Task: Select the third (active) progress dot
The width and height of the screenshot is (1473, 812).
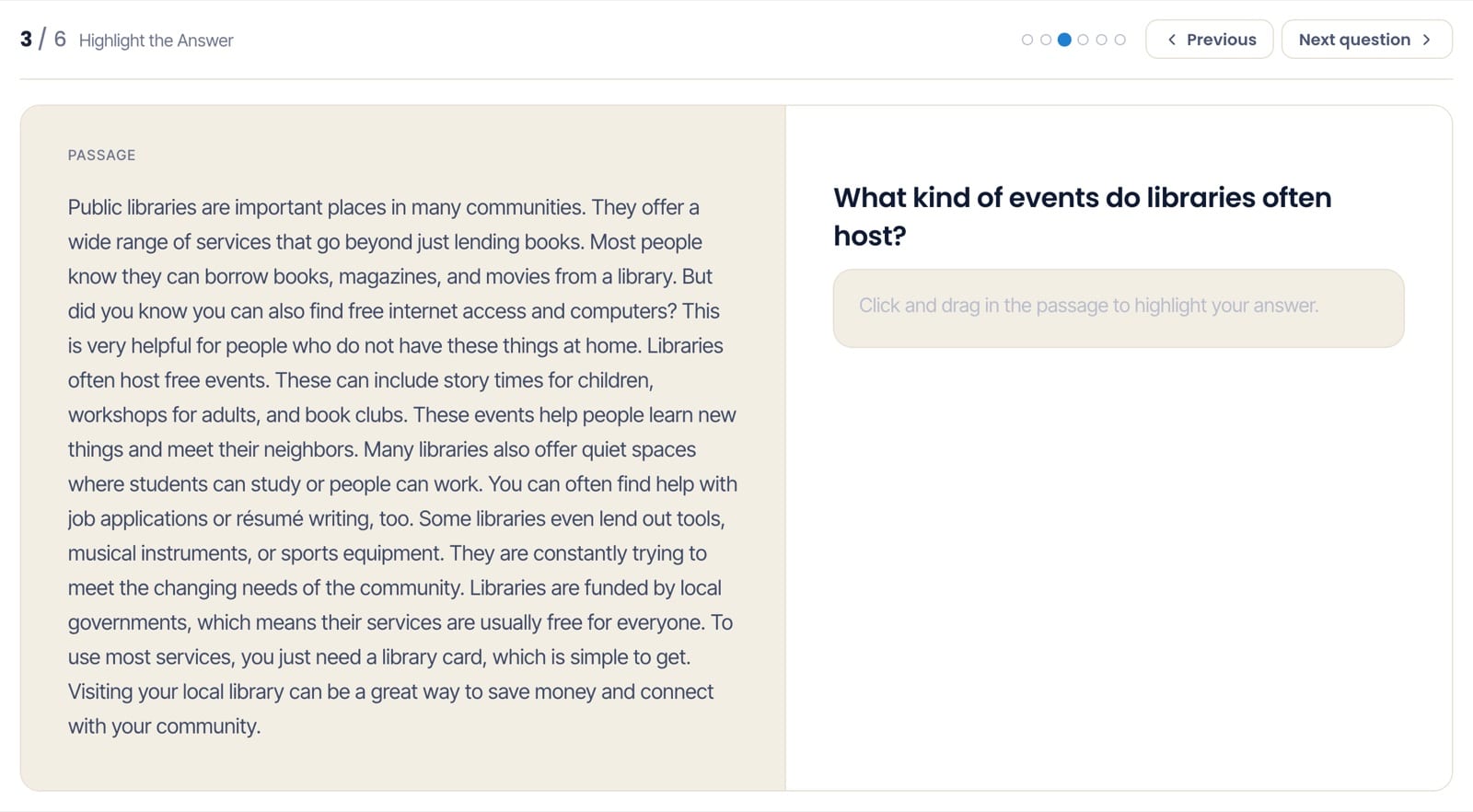Action: point(1064,40)
